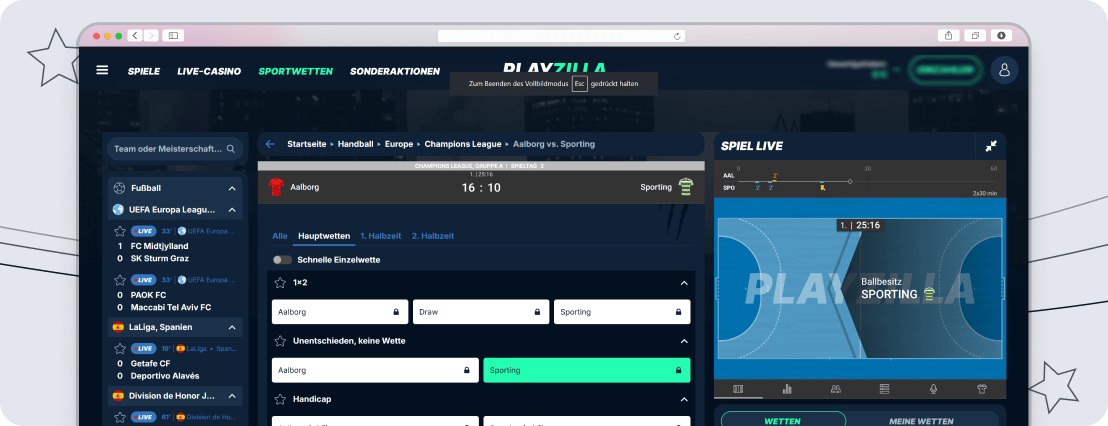The width and height of the screenshot is (1108, 426).
Task: Switch to the 1. Halbzeit tab
Action: [381, 236]
